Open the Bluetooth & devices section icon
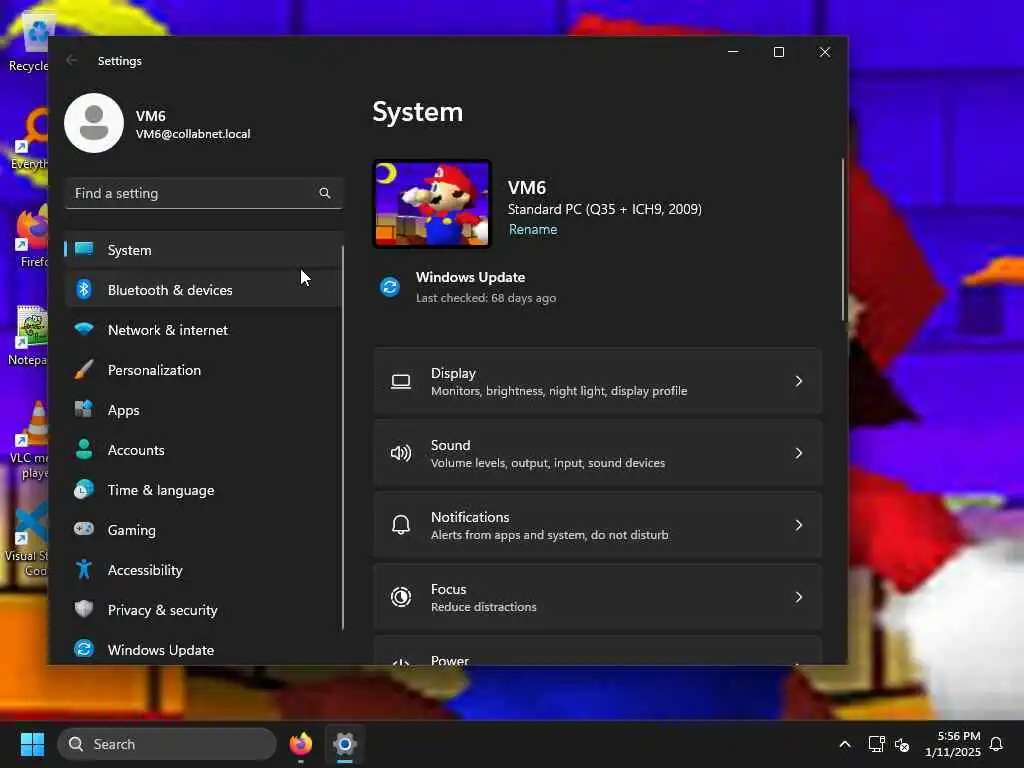 click(84, 289)
